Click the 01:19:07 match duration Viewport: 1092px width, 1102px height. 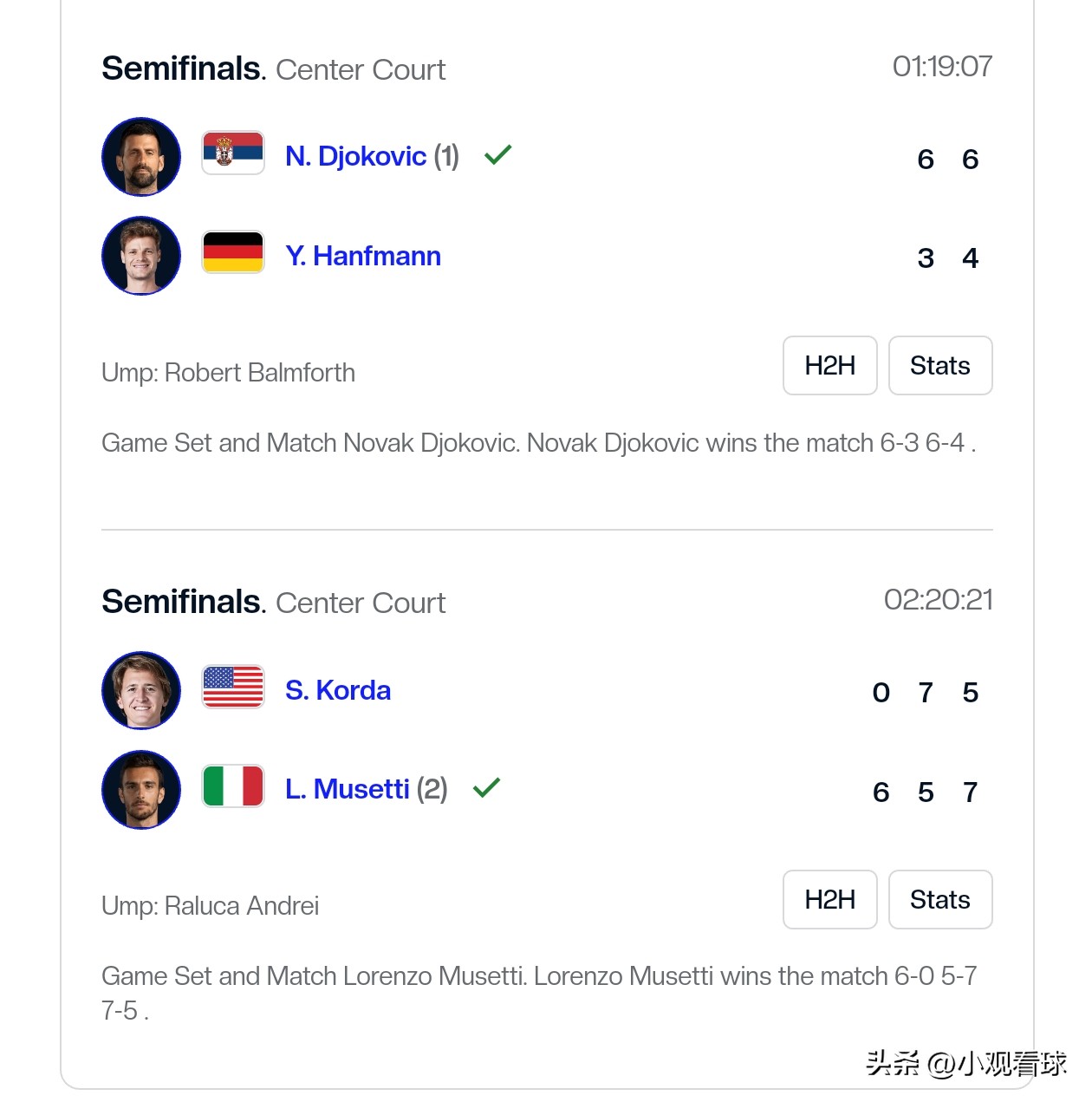point(942,67)
